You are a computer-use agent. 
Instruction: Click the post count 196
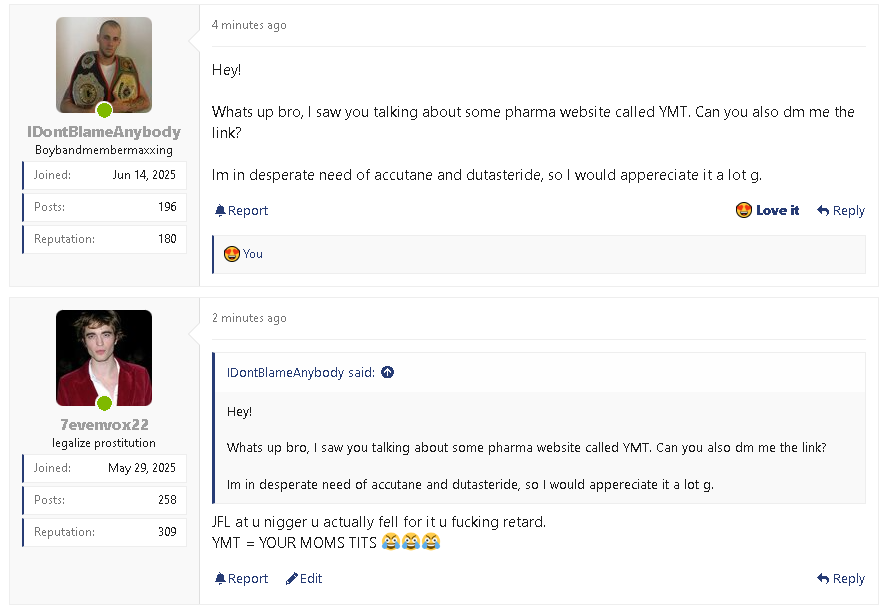167,207
